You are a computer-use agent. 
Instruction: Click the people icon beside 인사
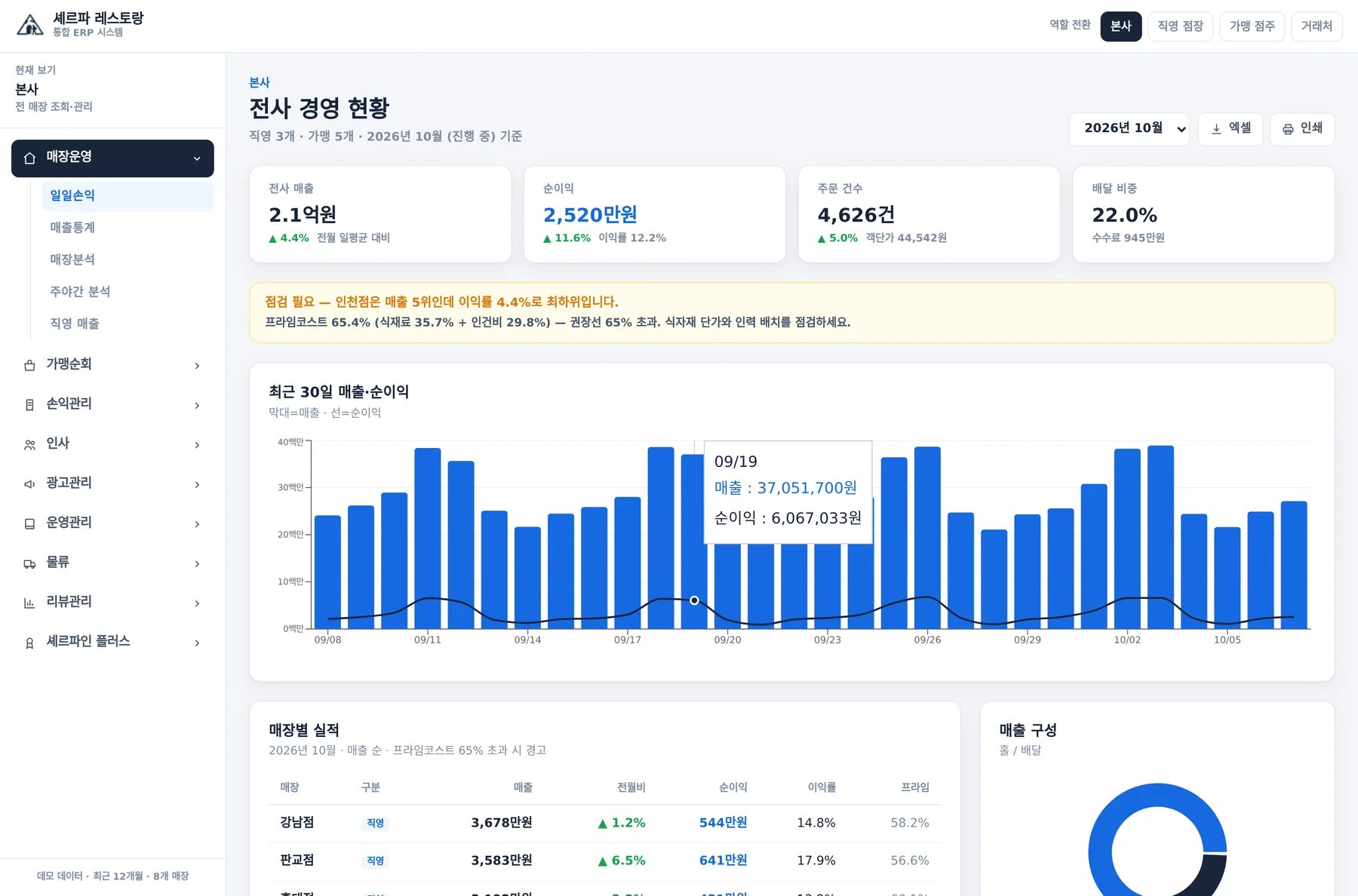click(x=29, y=445)
